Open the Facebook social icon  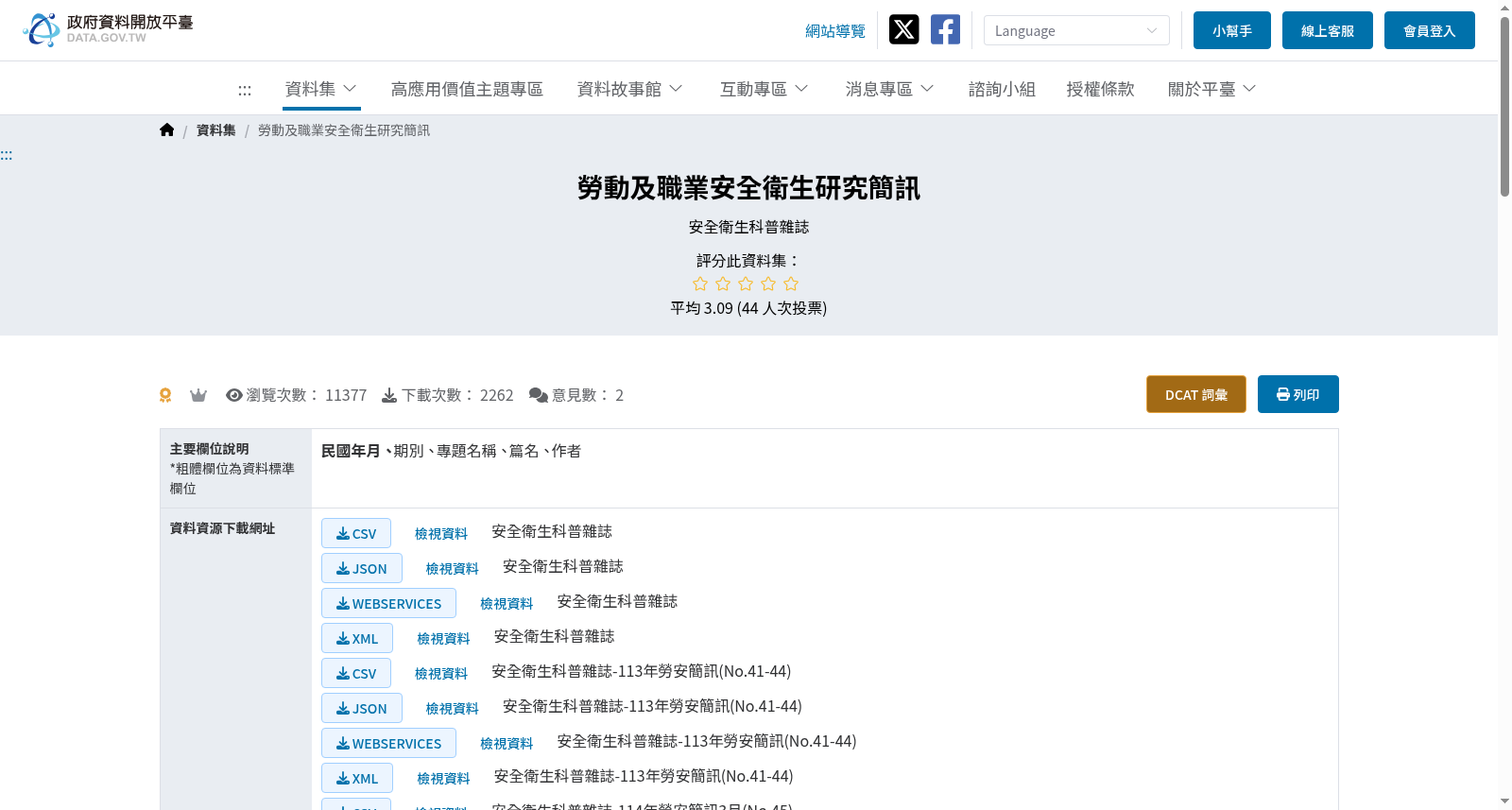coord(945,29)
